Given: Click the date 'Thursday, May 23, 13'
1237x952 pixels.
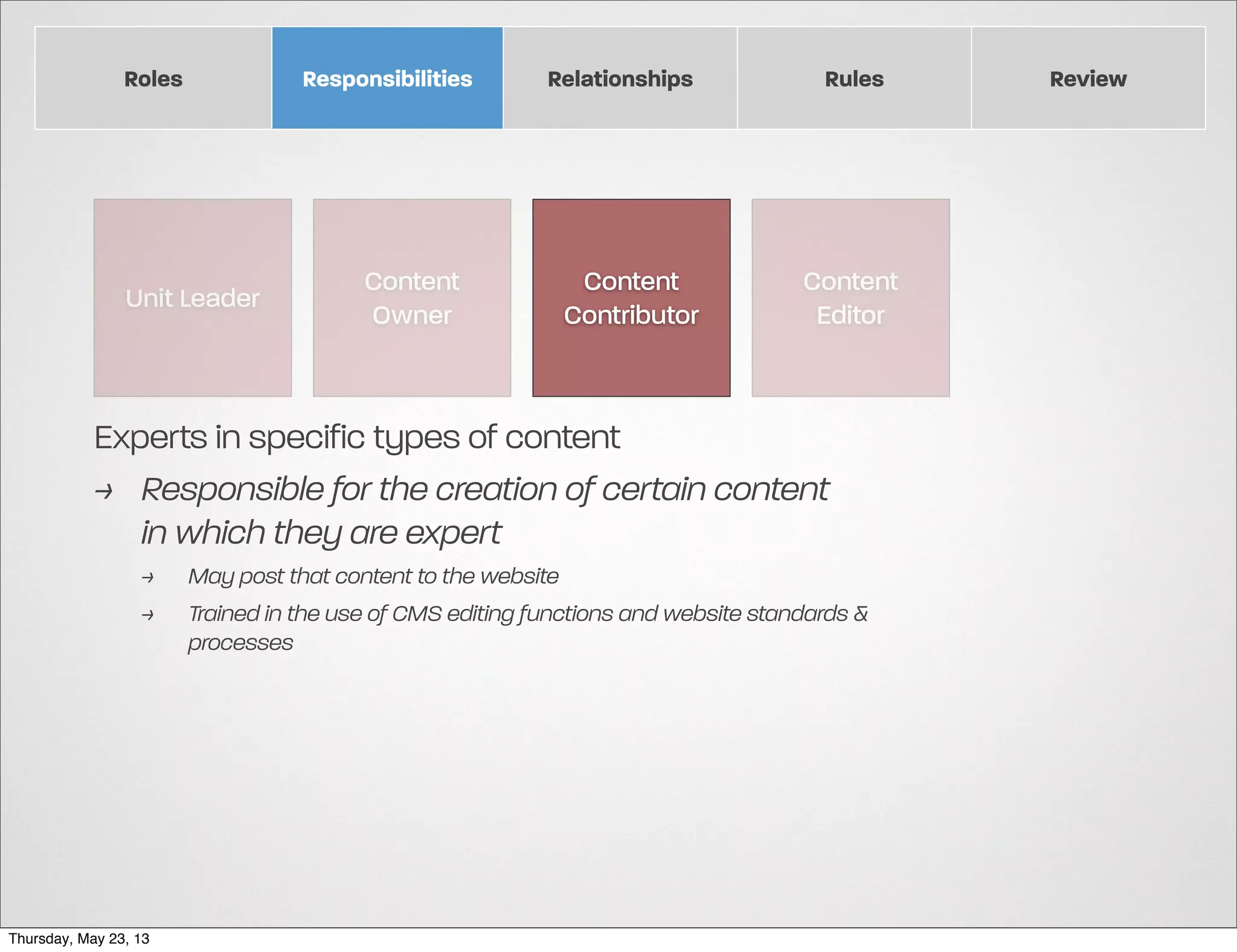Looking at the screenshot, I should [x=79, y=939].
